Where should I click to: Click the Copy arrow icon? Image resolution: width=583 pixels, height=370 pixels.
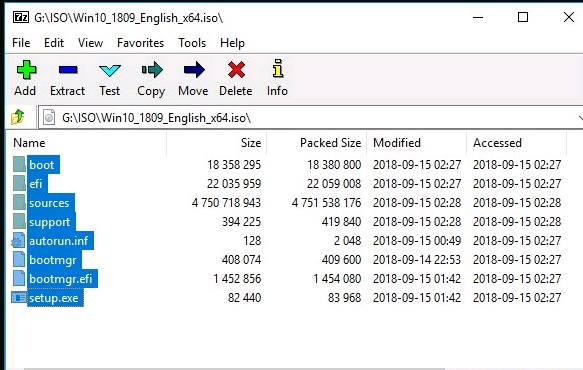152,70
